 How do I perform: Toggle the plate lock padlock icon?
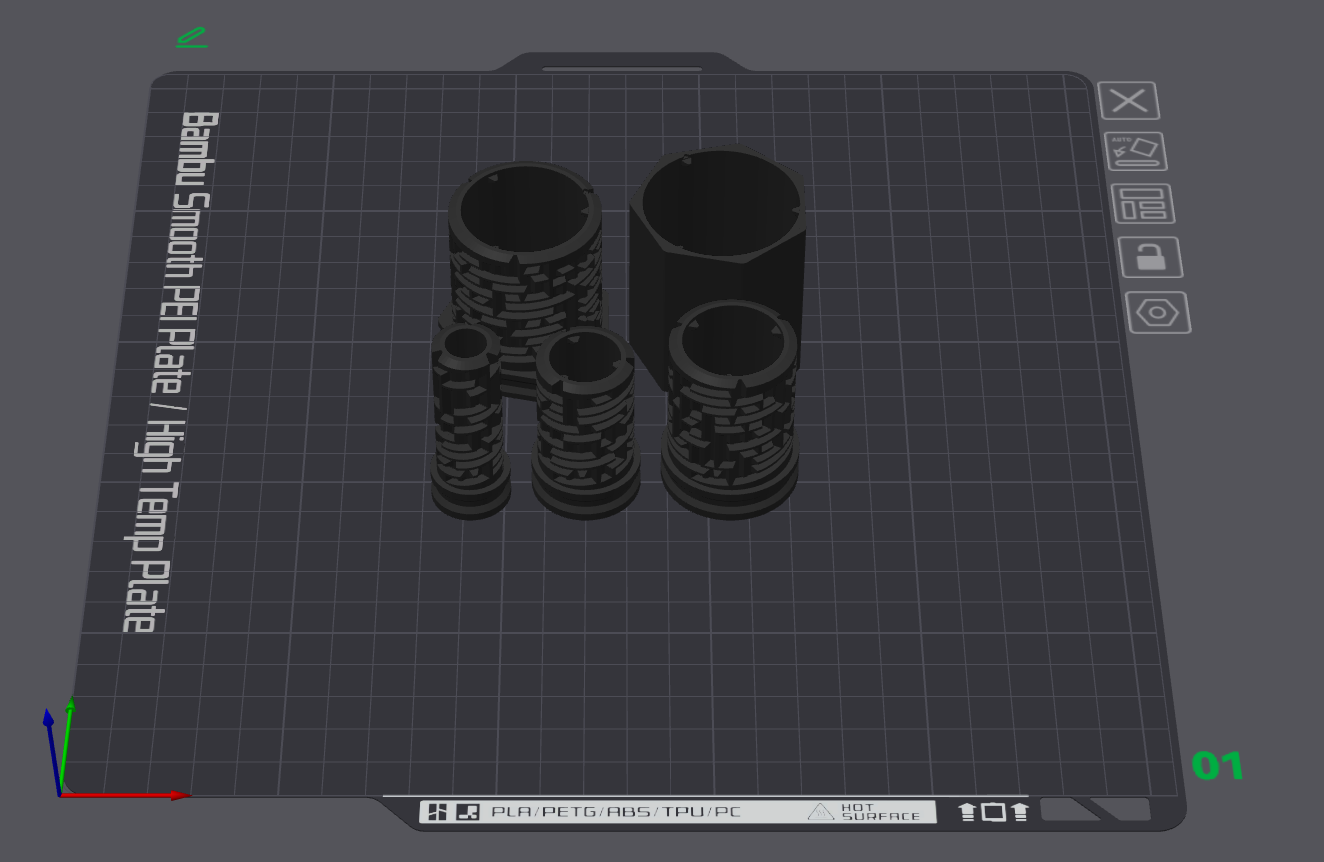click(1150, 257)
